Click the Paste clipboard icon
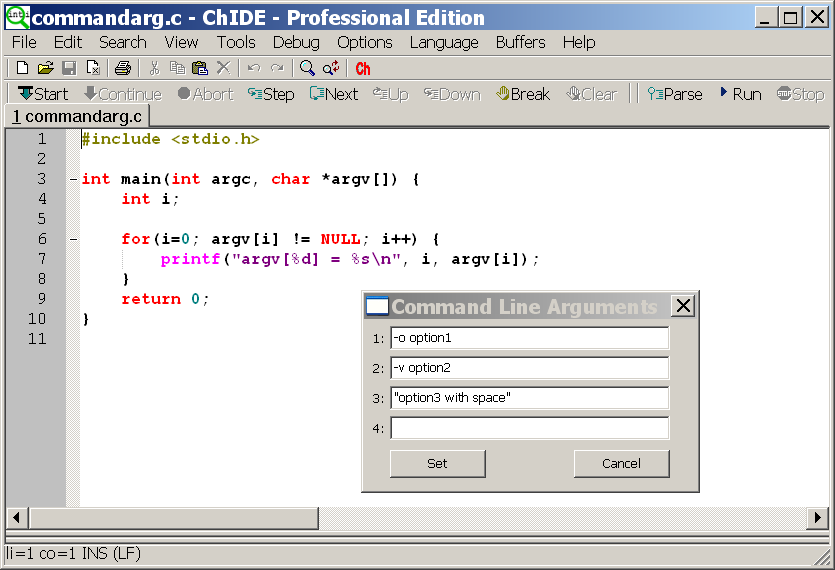This screenshot has height=570, width=835. (x=200, y=68)
